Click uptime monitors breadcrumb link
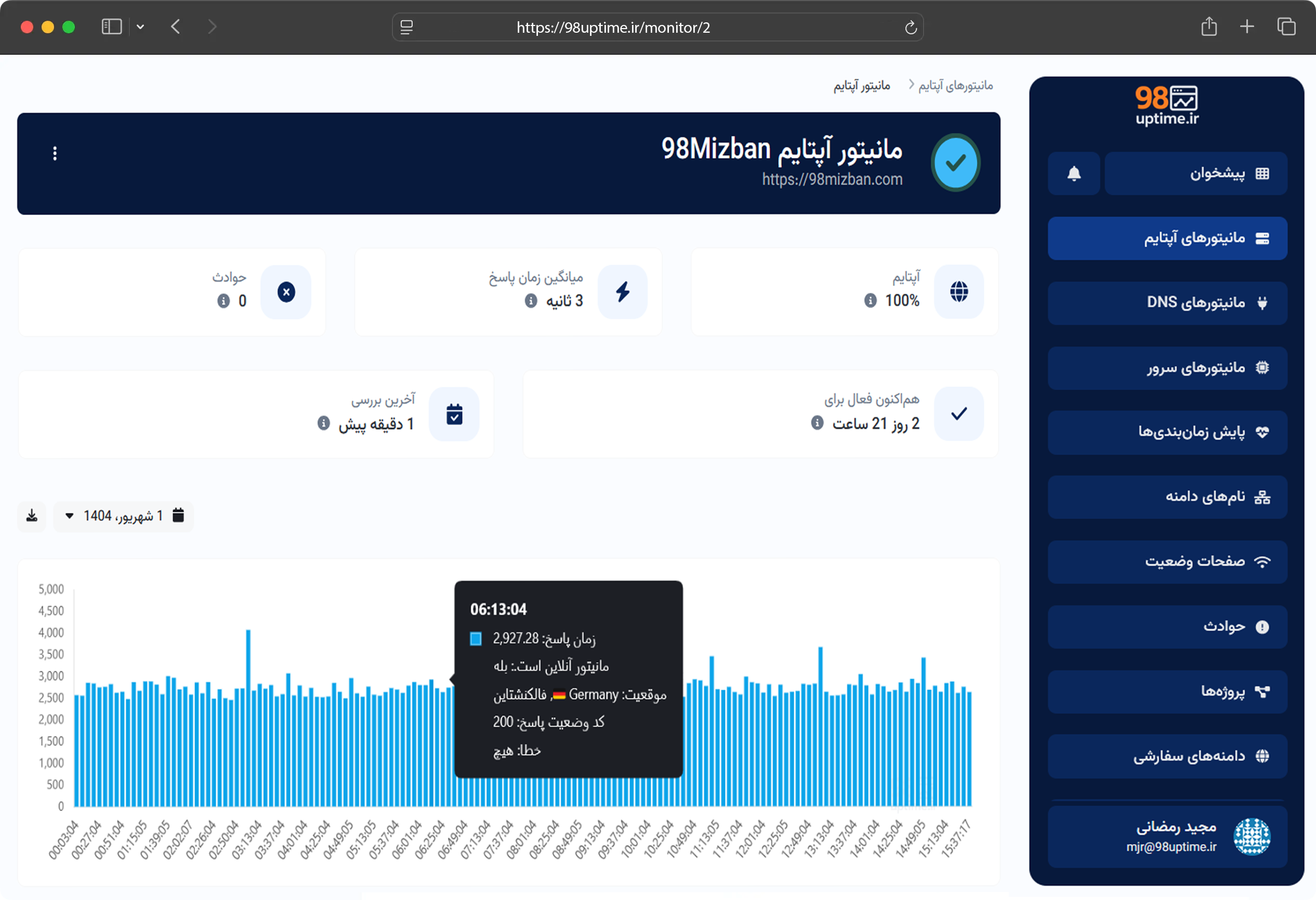 (955, 85)
